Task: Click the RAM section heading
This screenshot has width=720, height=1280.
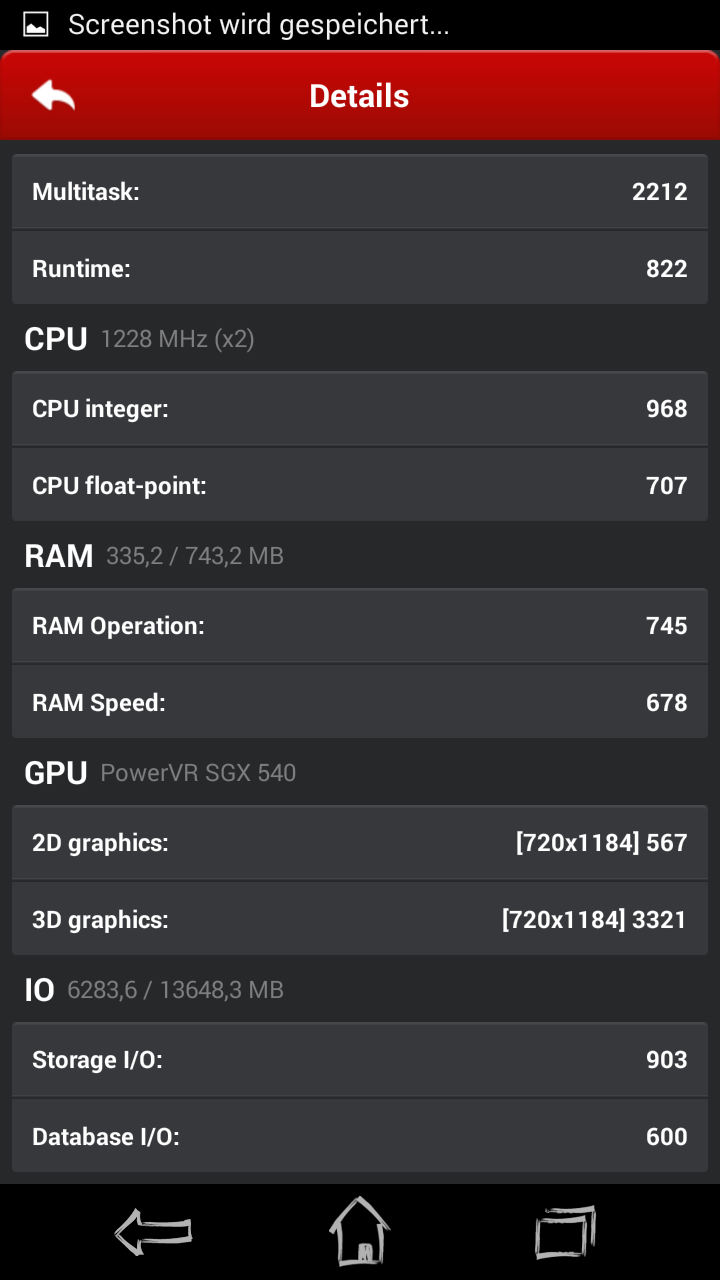Action: [59, 556]
